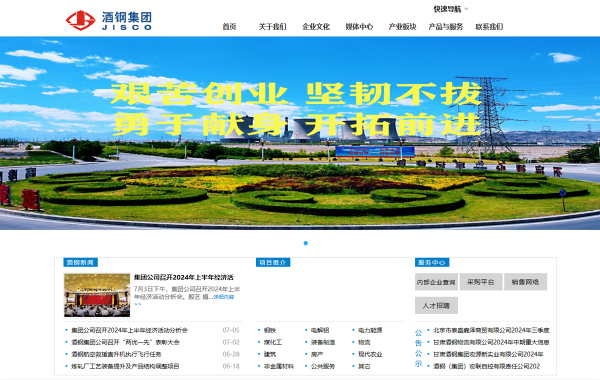Click the 采购平台 button
Screen dimensions: 600x380
click(x=481, y=282)
